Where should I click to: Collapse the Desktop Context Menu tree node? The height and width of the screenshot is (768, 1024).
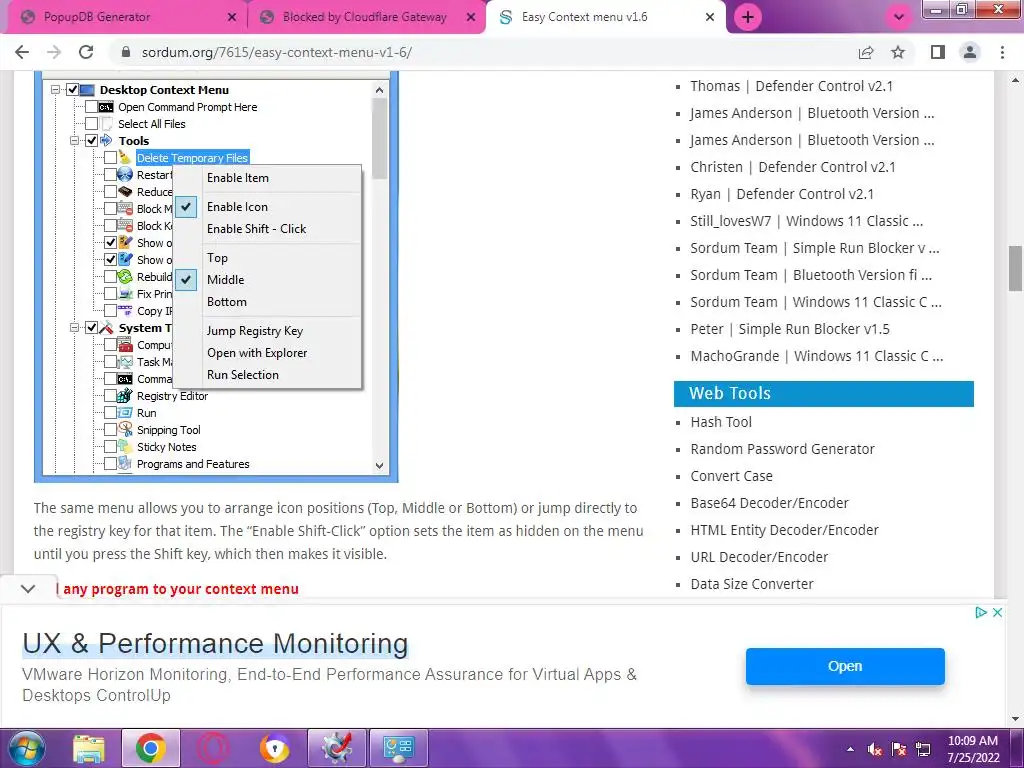click(56, 89)
